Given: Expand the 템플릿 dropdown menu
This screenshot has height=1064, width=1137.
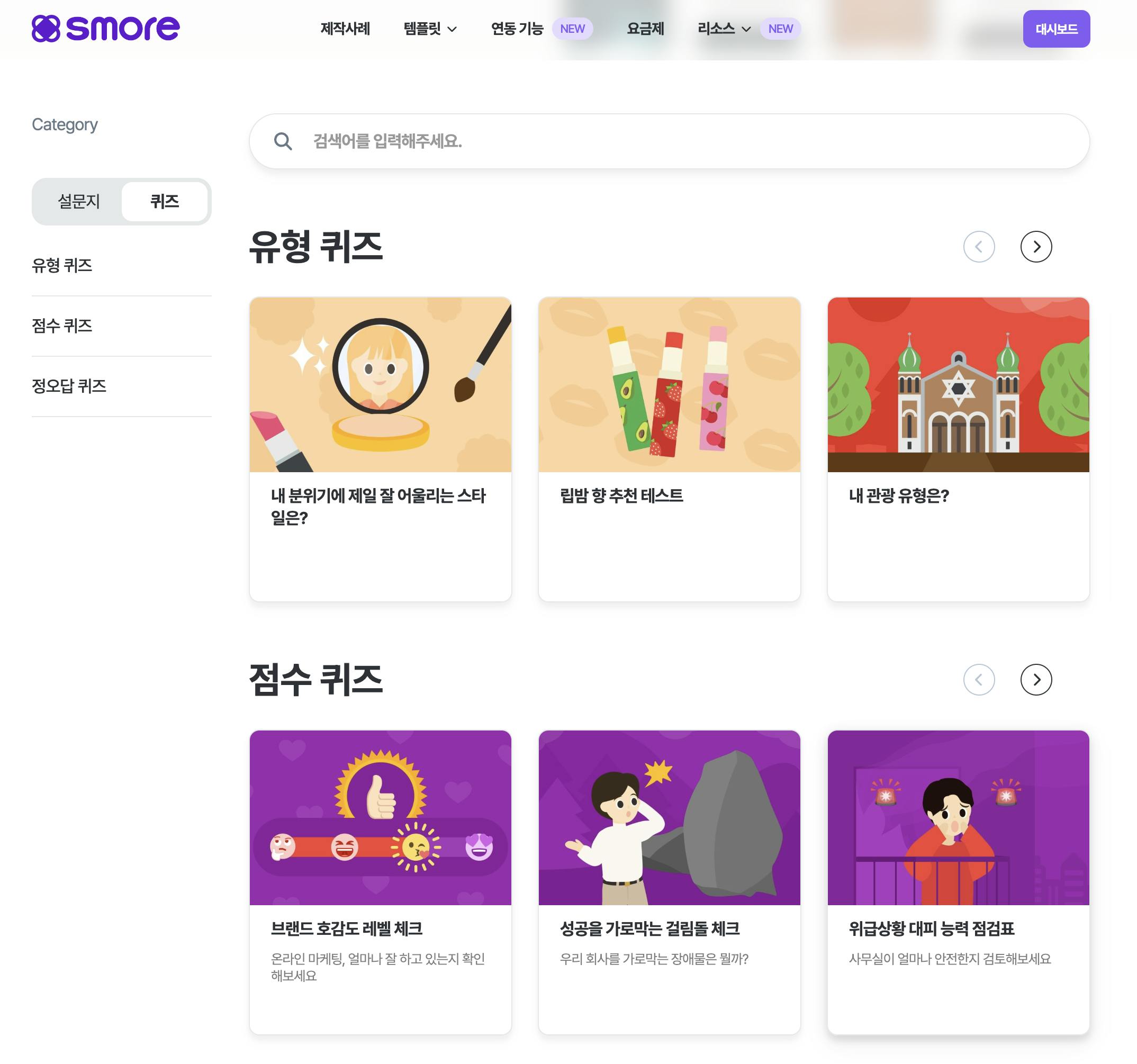Looking at the screenshot, I should pos(430,29).
